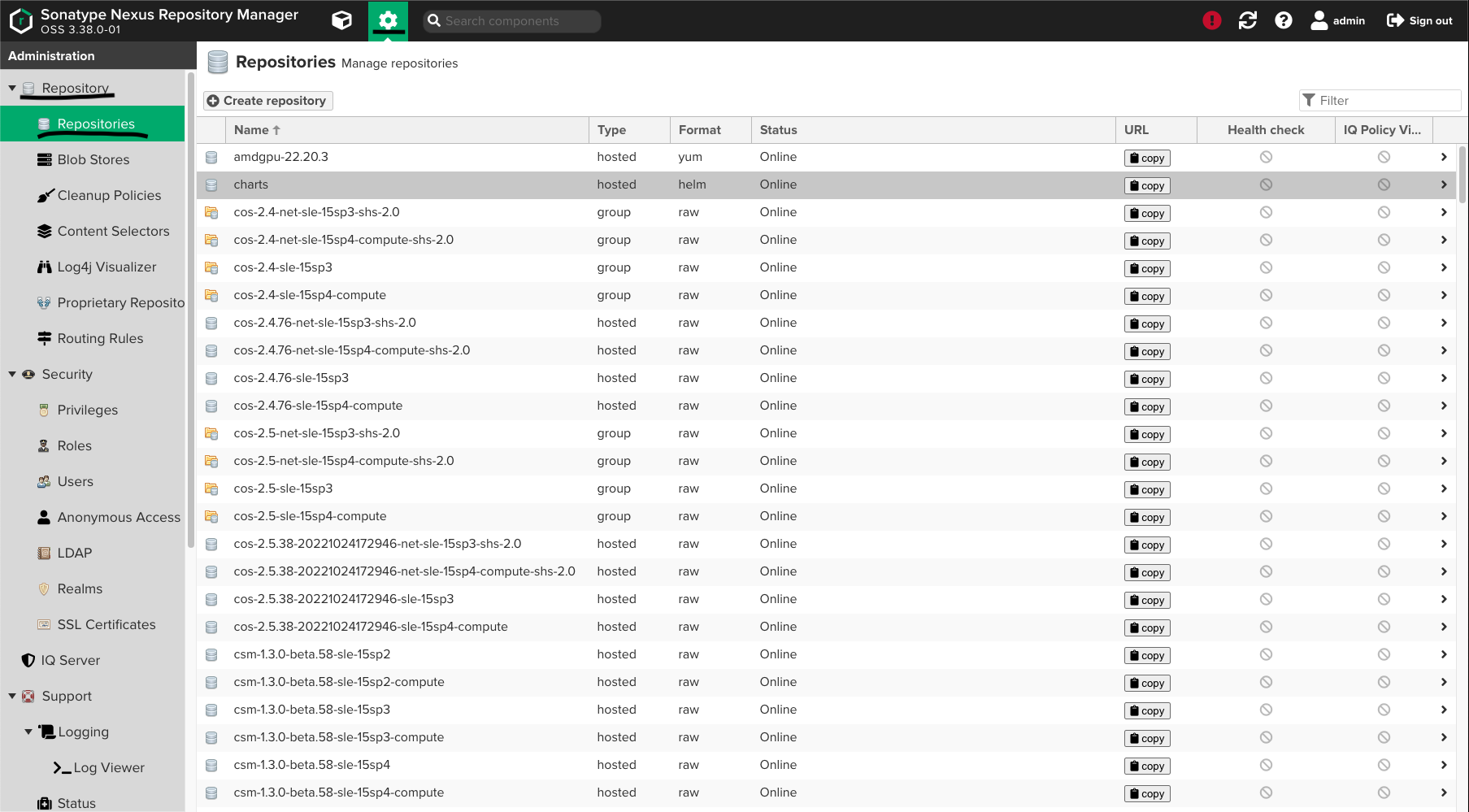The image size is (1469, 812).
Task: Click the Create repository button
Action: 268,101
